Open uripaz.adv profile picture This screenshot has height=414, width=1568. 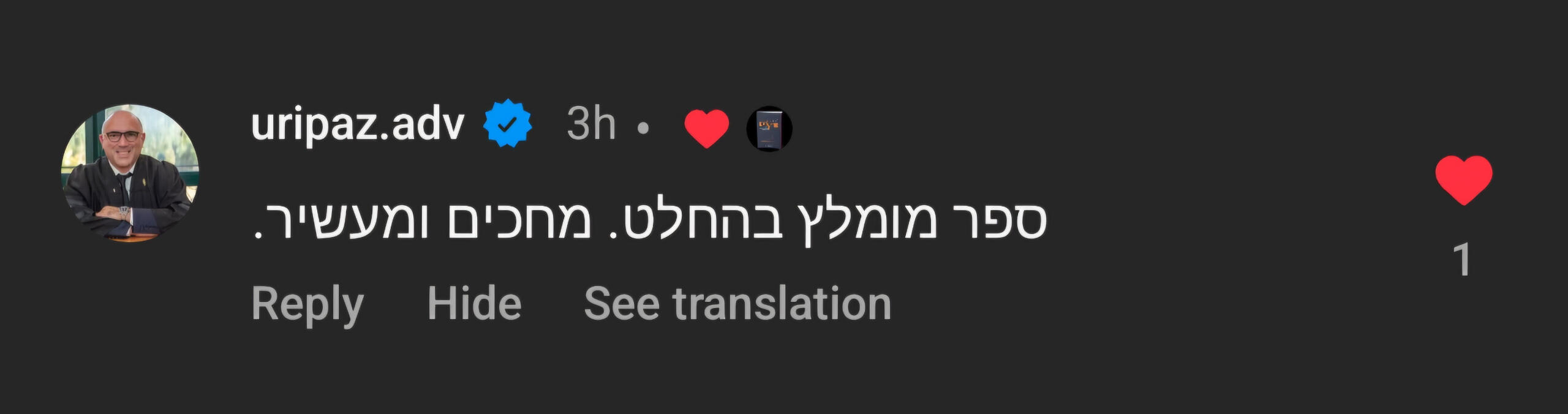point(130,173)
